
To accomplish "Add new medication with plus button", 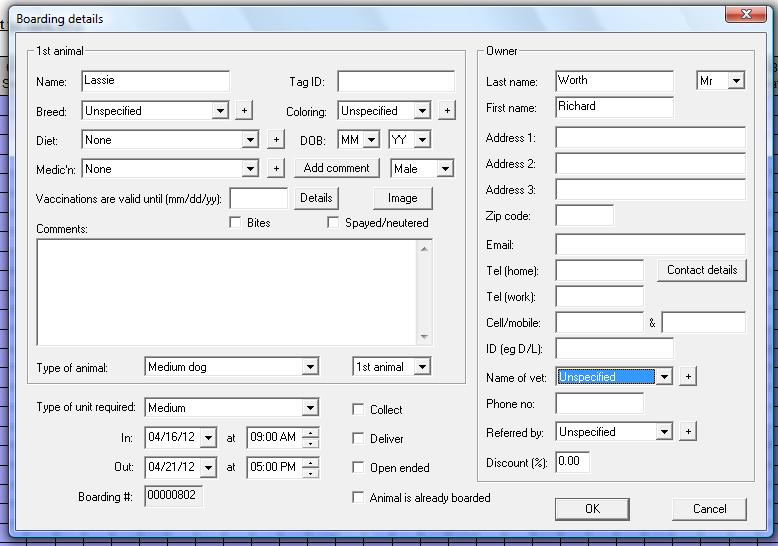I will pyautogui.click(x=276, y=169).
